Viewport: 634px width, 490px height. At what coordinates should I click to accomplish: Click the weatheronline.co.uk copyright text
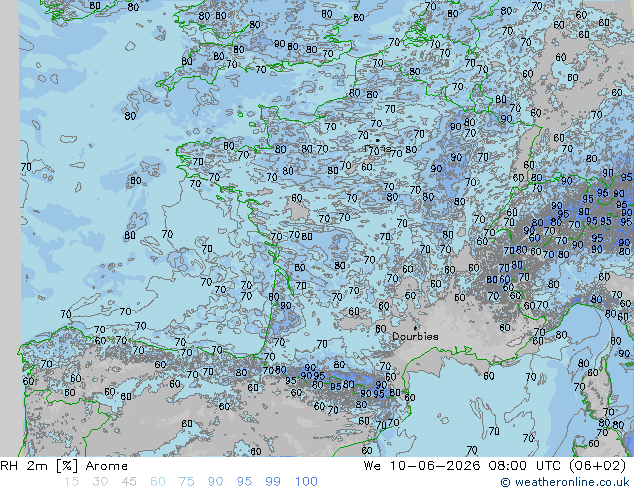pyautogui.click(x=565, y=482)
